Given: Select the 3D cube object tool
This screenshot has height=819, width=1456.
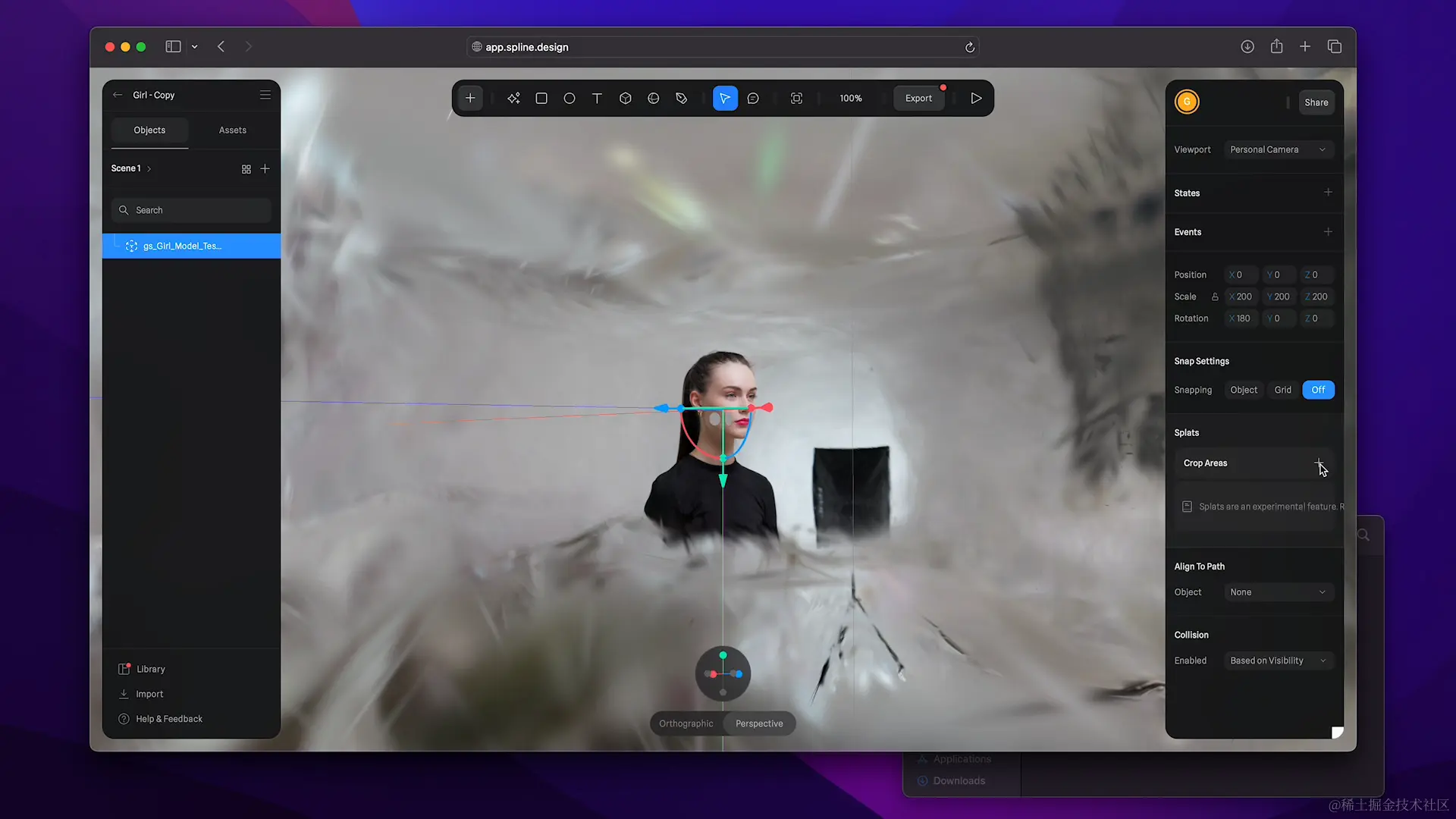Looking at the screenshot, I should tap(626, 99).
